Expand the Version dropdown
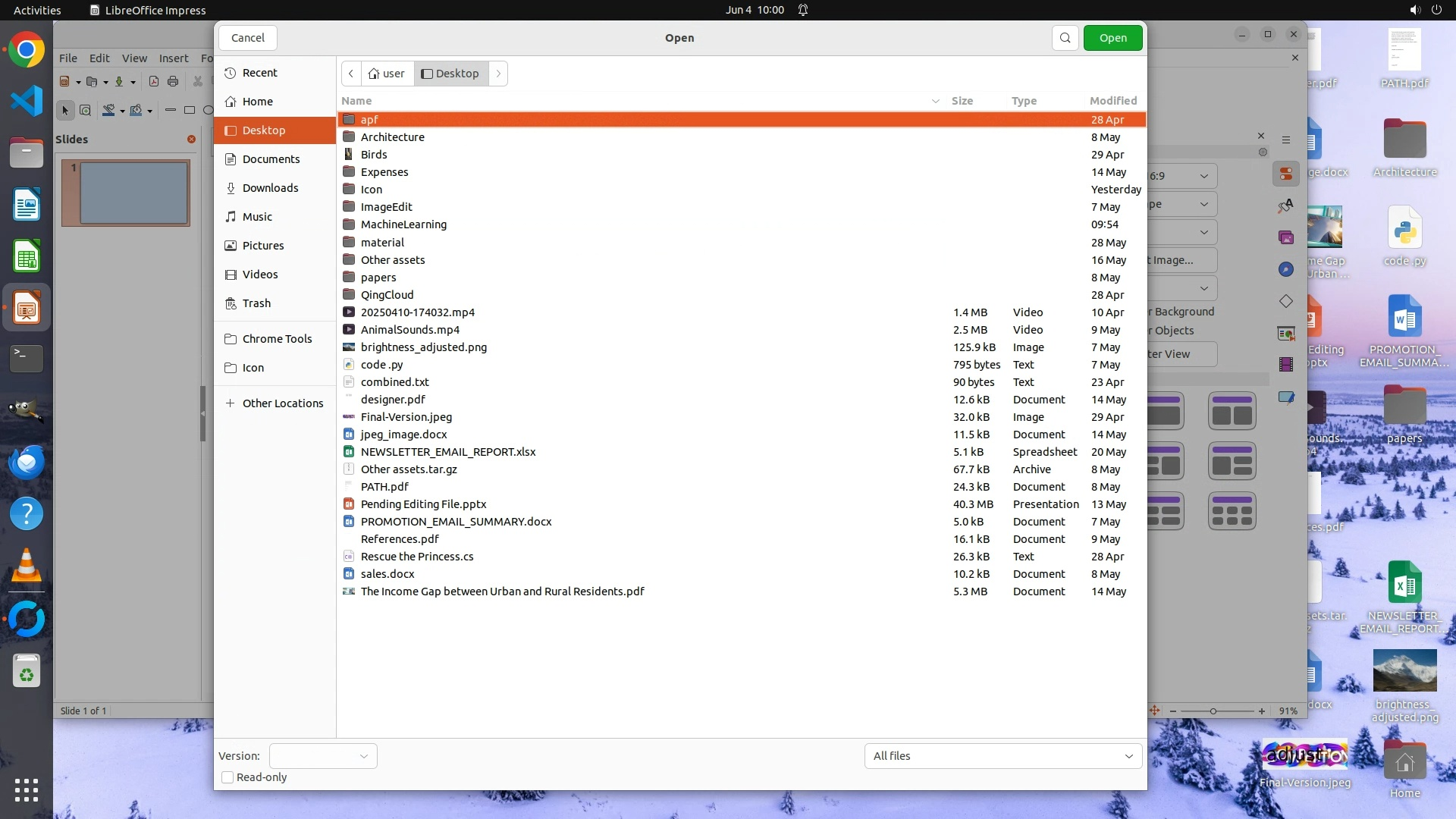Image resolution: width=1456 pixels, height=819 pixels. point(323,756)
